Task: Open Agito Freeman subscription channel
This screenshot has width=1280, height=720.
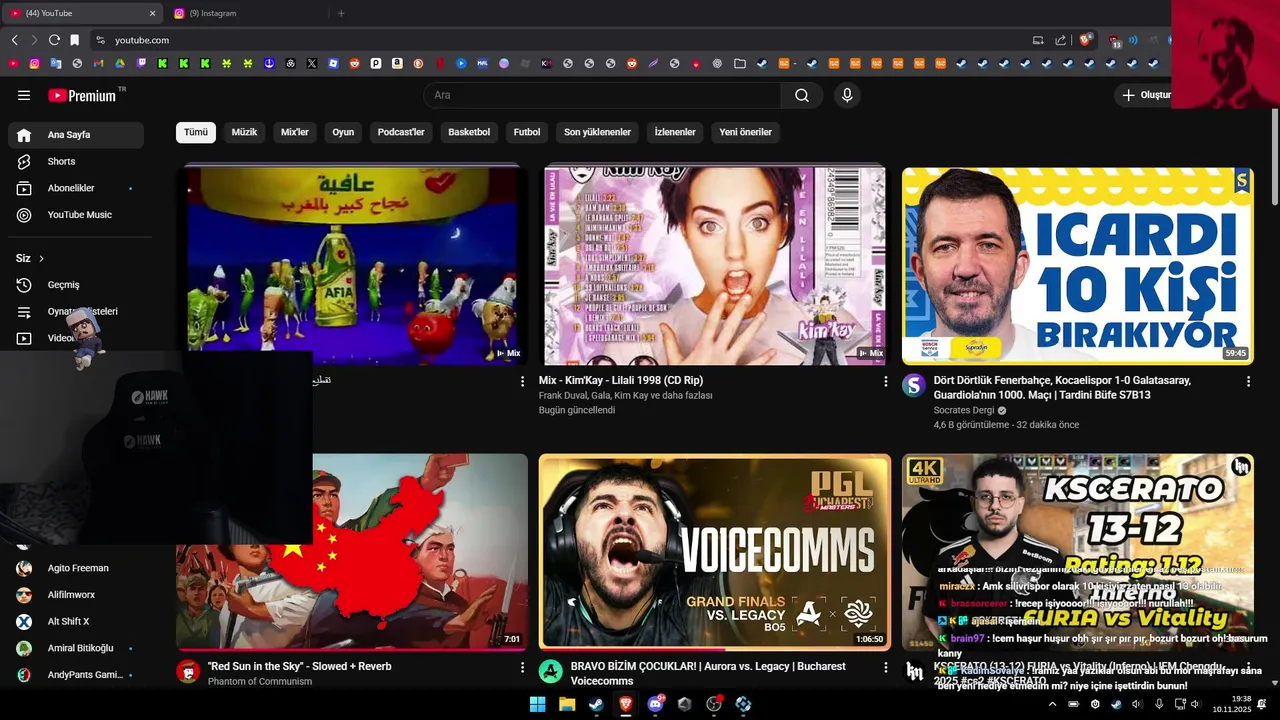Action: [x=76, y=568]
